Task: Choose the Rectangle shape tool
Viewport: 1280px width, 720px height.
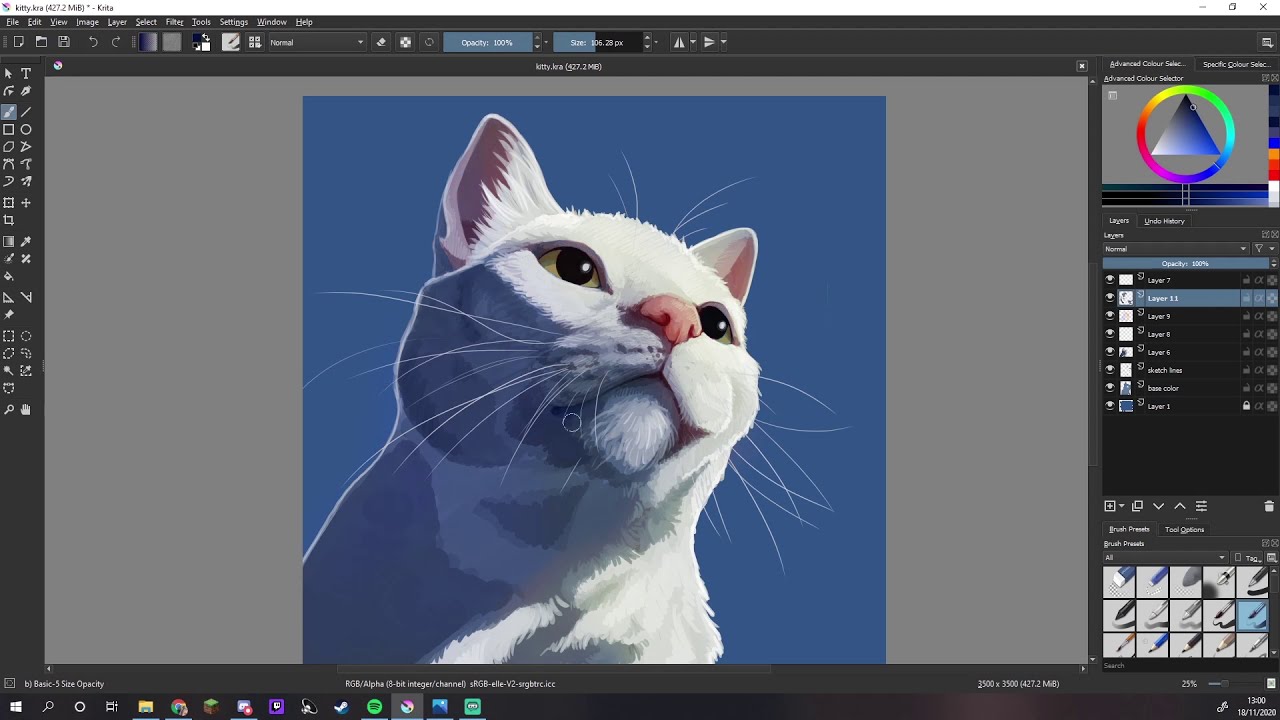Action: coord(9,129)
